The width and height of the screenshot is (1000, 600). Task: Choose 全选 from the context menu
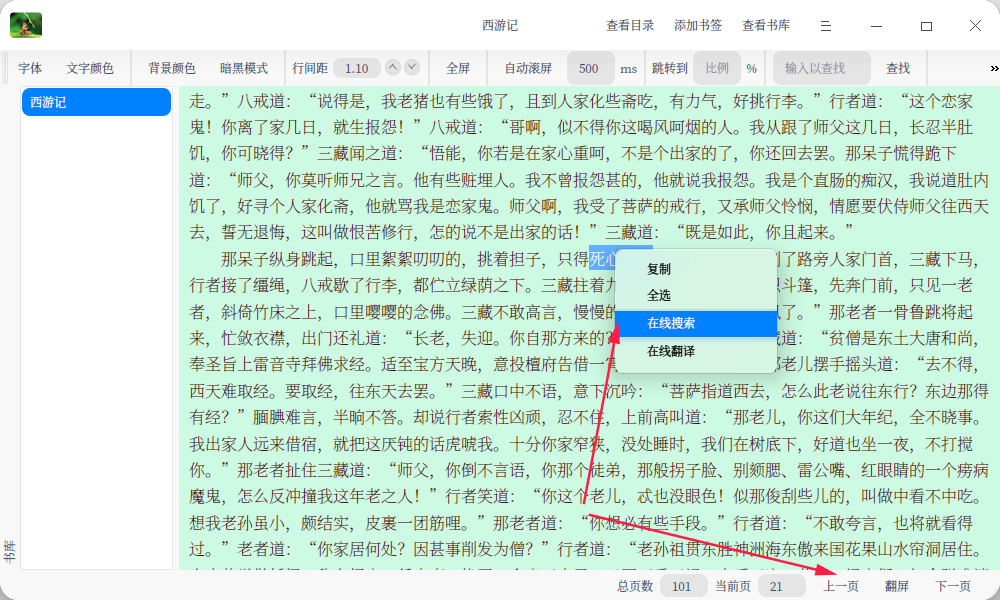click(x=696, y=295)
